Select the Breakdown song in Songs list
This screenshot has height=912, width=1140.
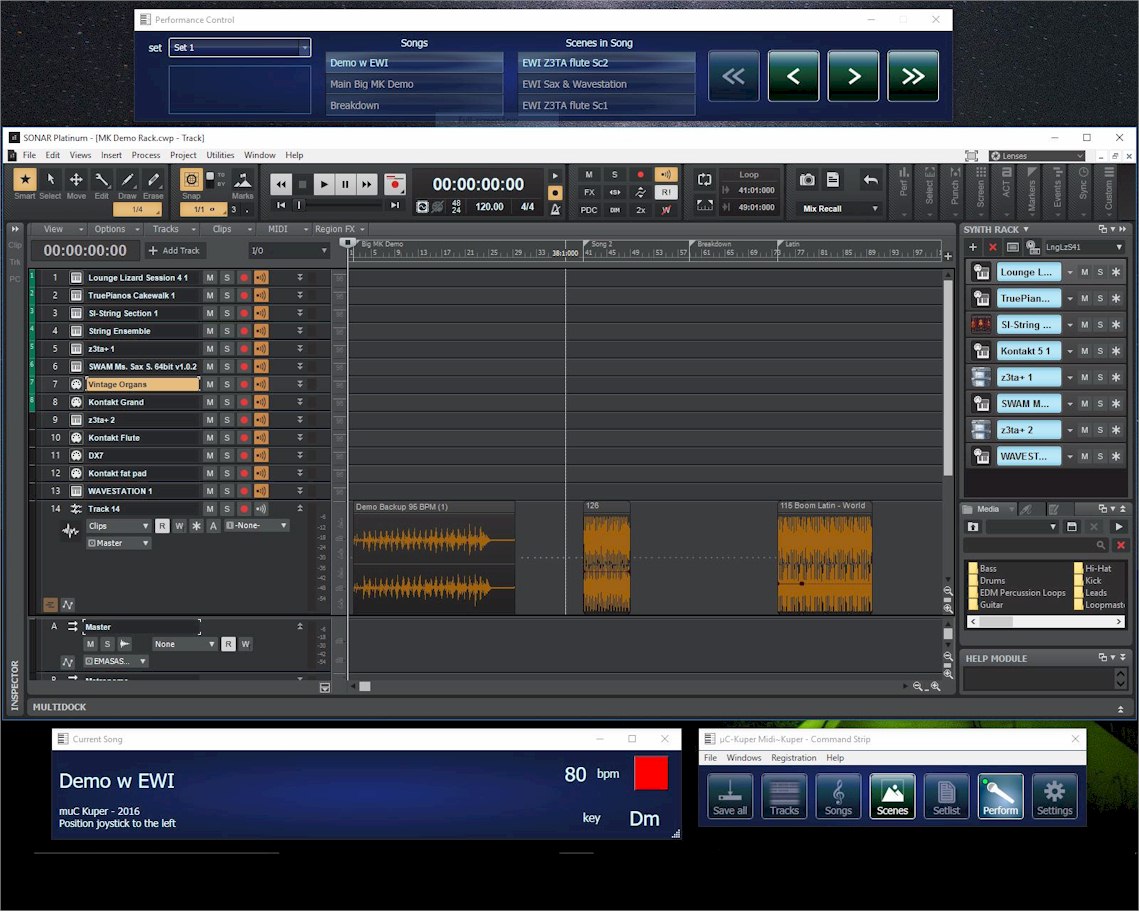[x=414, y=105]
